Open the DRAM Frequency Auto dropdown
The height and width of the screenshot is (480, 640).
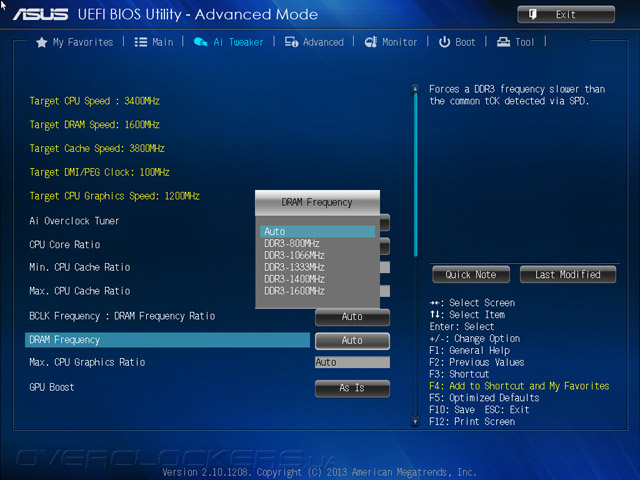pos(352,341)
